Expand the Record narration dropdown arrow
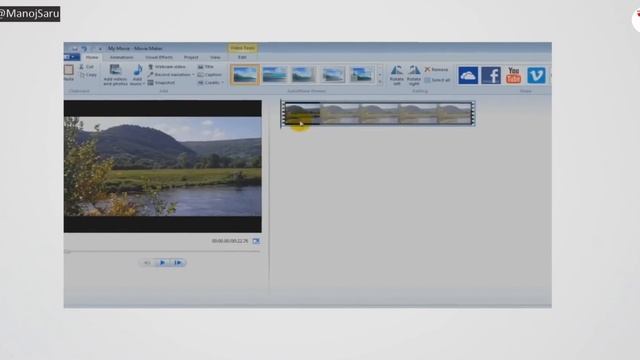 (x=193, y=75)
